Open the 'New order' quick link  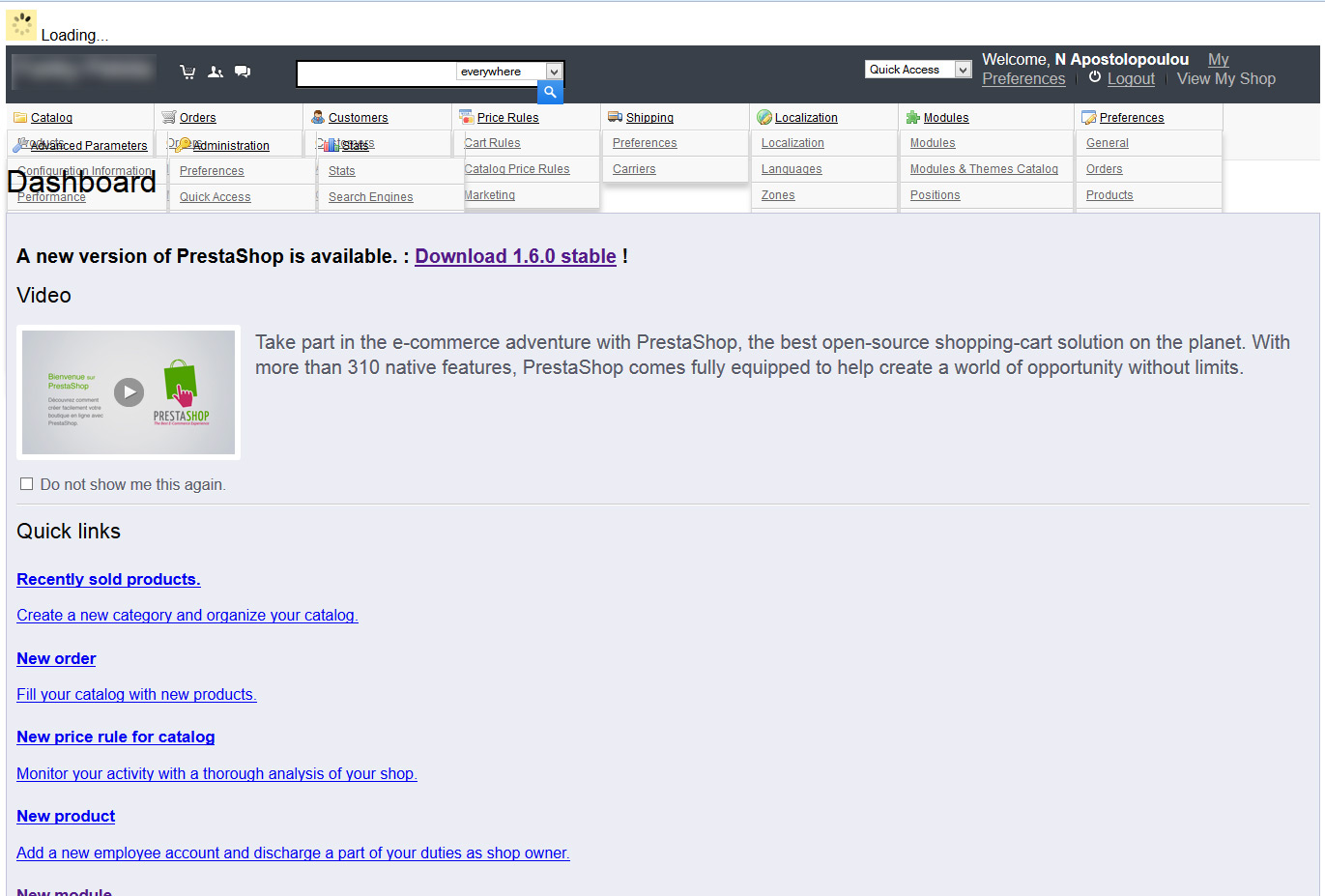pyautogui.click(x=56, y=658)
